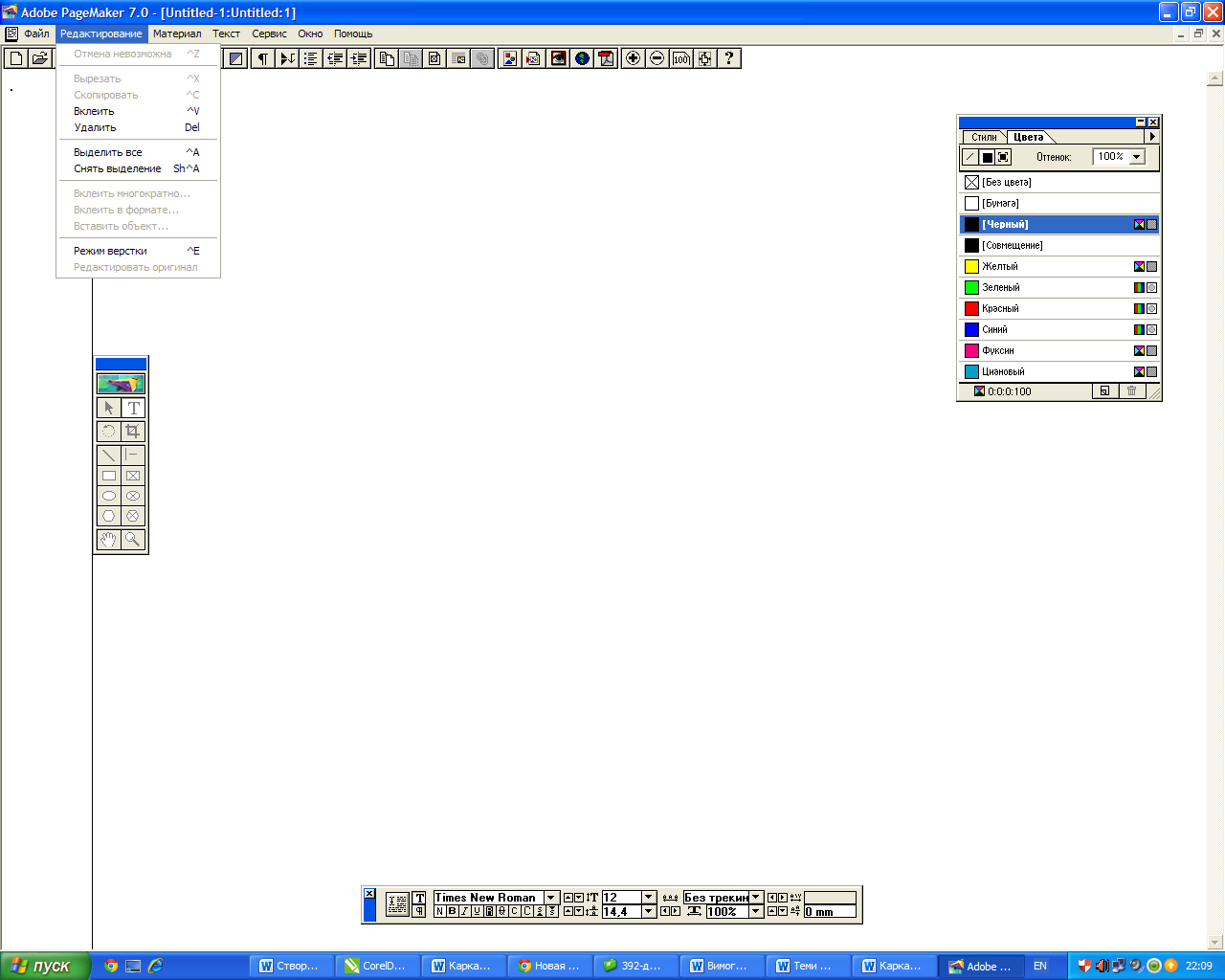Viewport: 1225px width, 980px height.
Task: Click the Help question mark icon
Action: point(729,58)
